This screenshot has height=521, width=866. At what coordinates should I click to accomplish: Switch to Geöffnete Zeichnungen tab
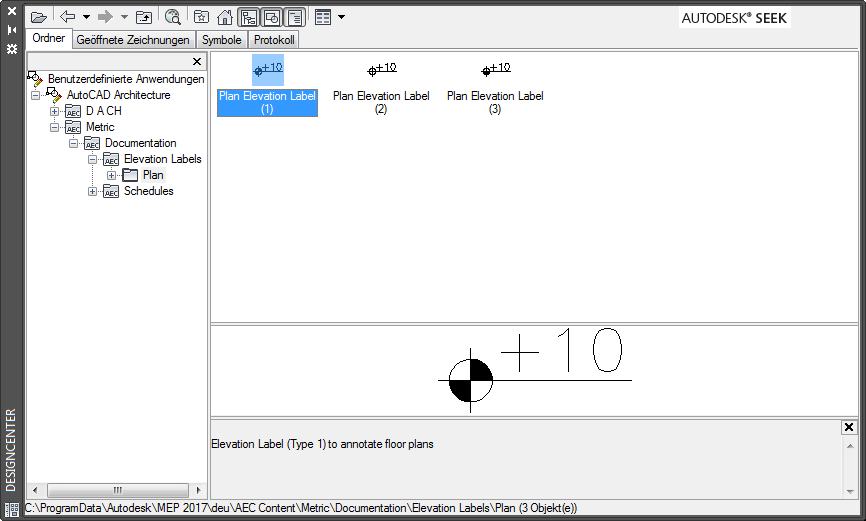133,40
